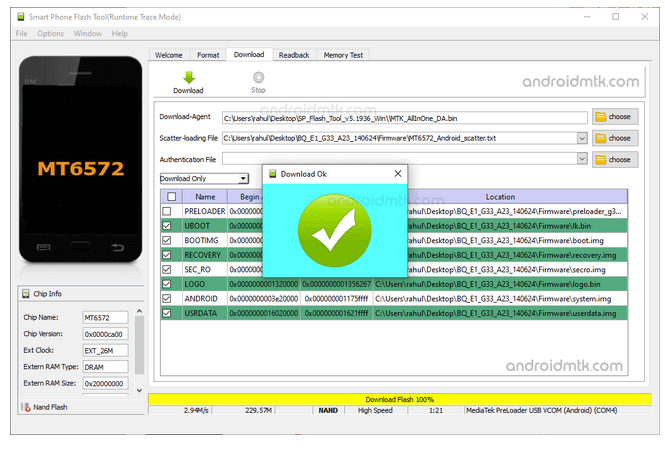Uncheck the RECOVERY partition checkbox
The width and height of the screenshot is (665, 450).
pyautogui.click(x=167, y=255)
